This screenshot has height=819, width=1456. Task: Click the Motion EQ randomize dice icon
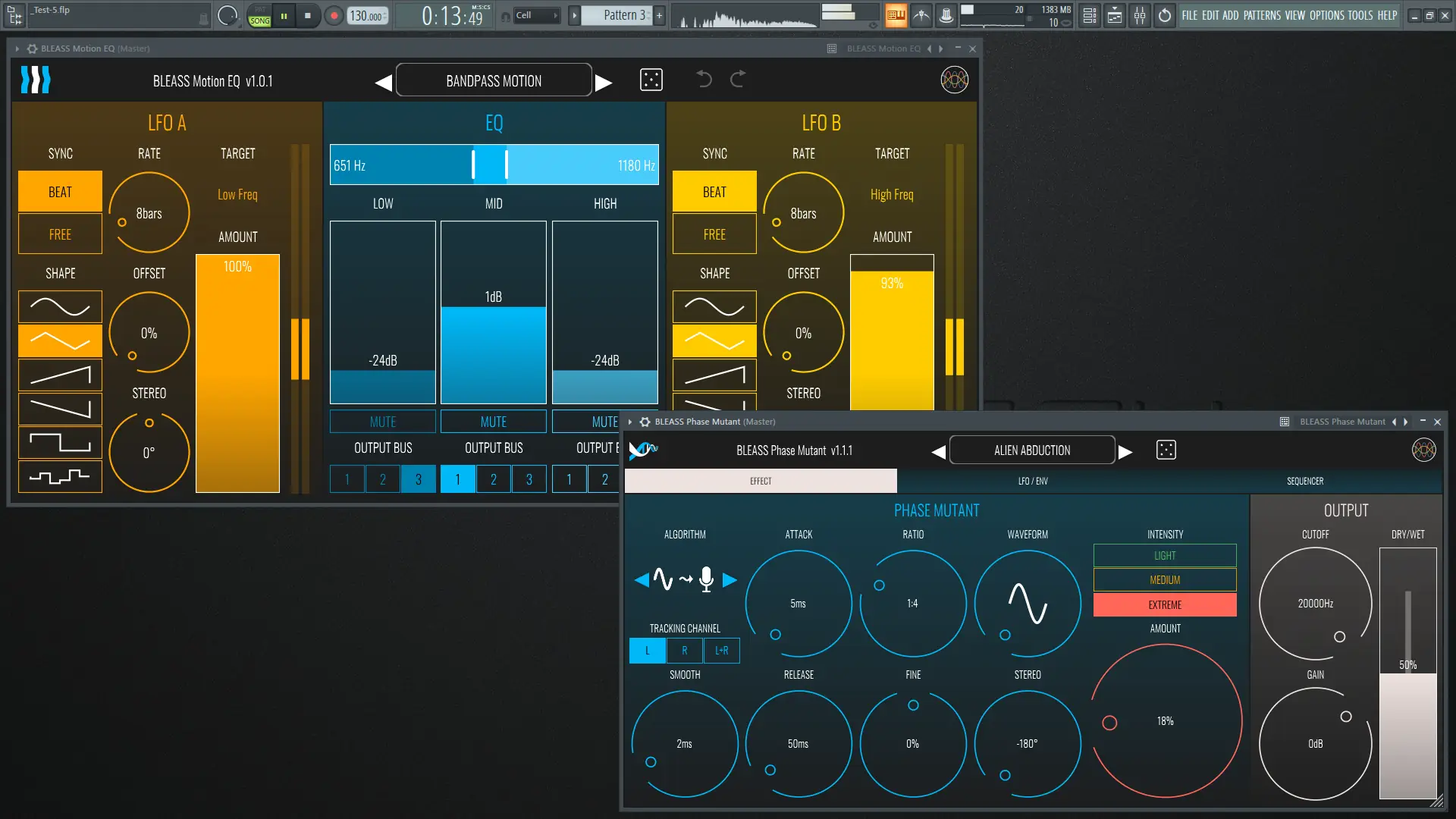pyautogui.click(x=651, y=80)
